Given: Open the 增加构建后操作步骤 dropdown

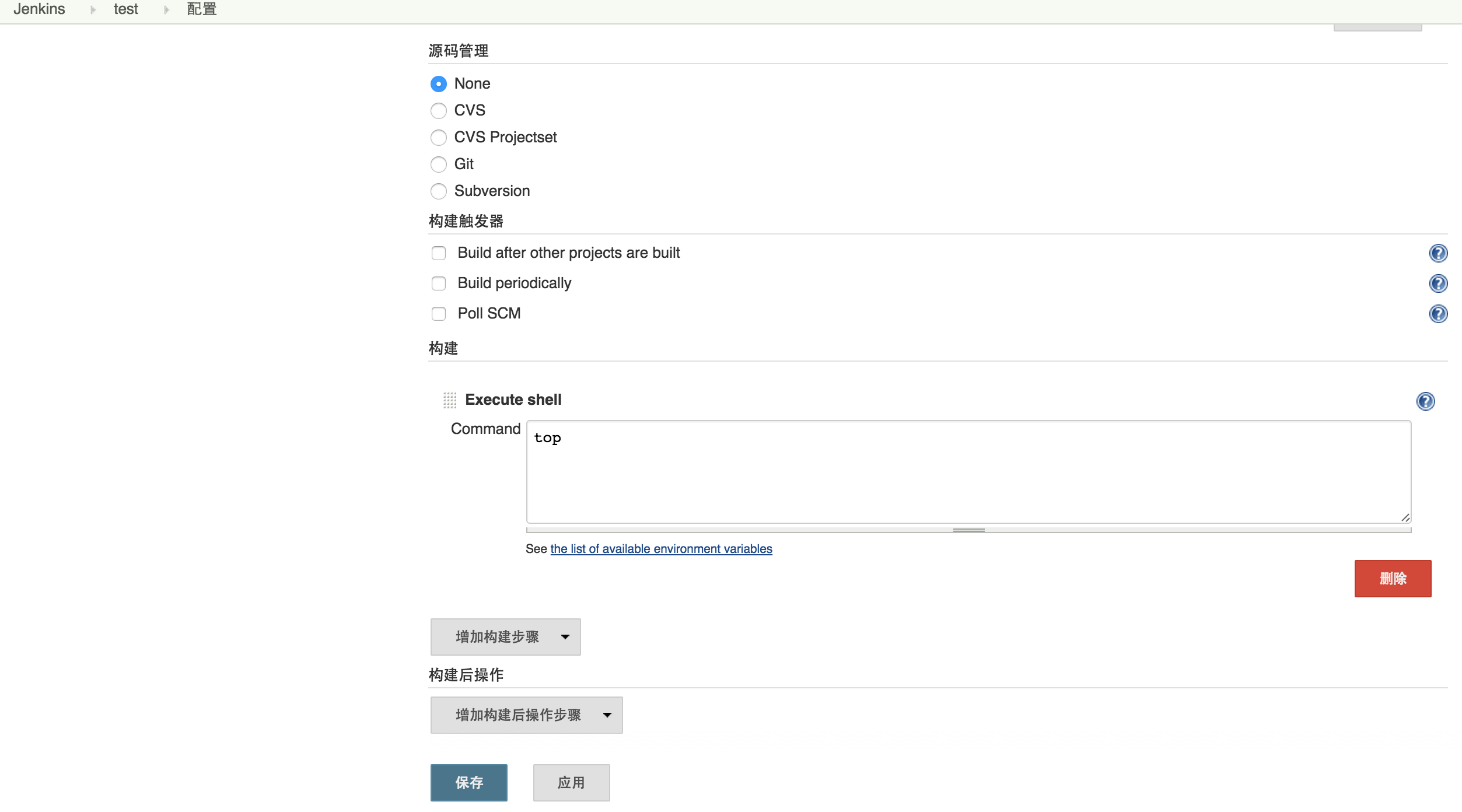Looking at the screenshot, I should (526, 715).
